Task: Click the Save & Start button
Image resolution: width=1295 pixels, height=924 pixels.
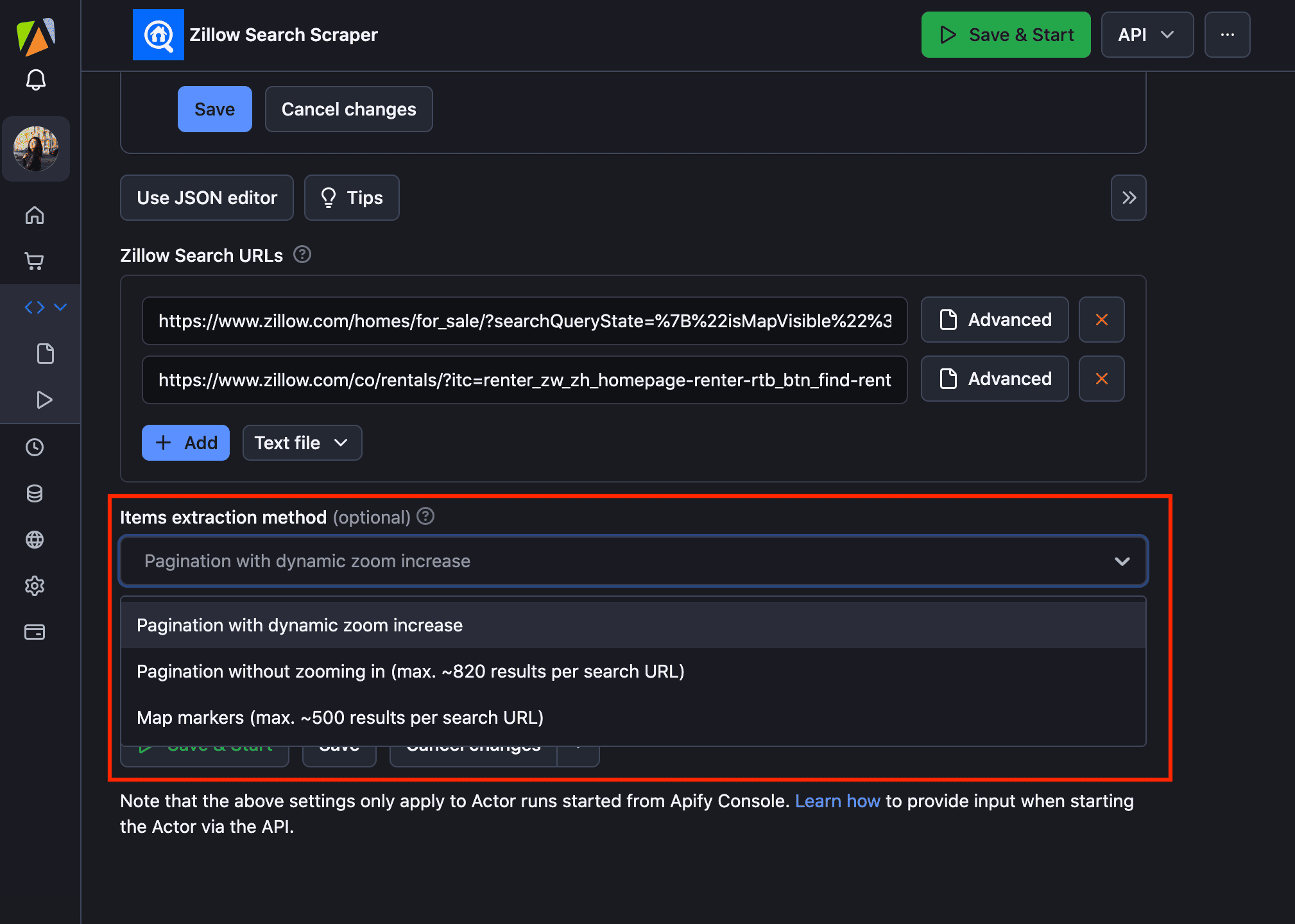Action: point(1005,35)
